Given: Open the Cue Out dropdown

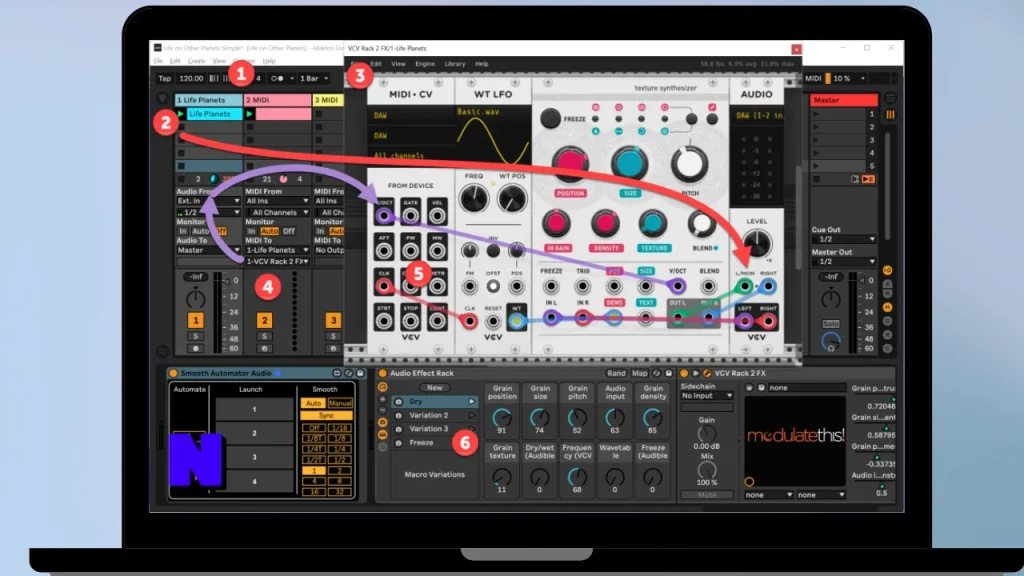Looking at the screenshot, I should [x=843, y=240].
